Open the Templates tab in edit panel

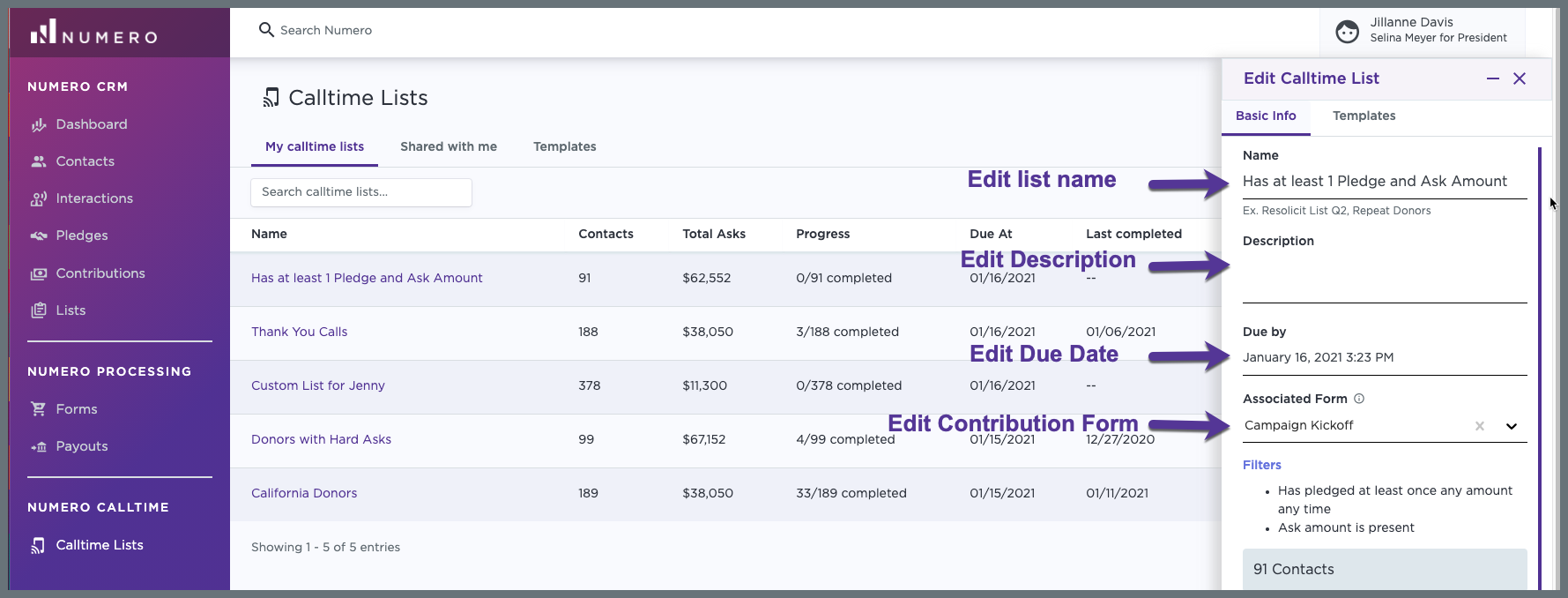pos(1364,116)
